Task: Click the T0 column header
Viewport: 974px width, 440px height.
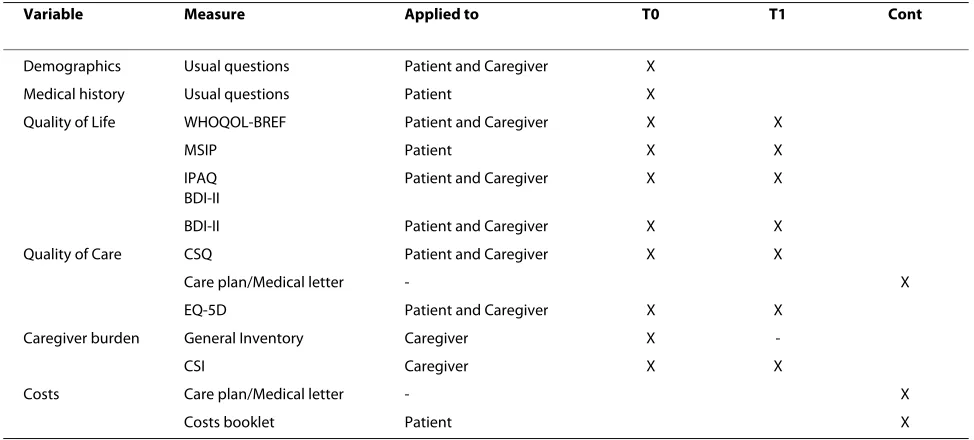Action: pyautogui.click(x=650, y=15)
